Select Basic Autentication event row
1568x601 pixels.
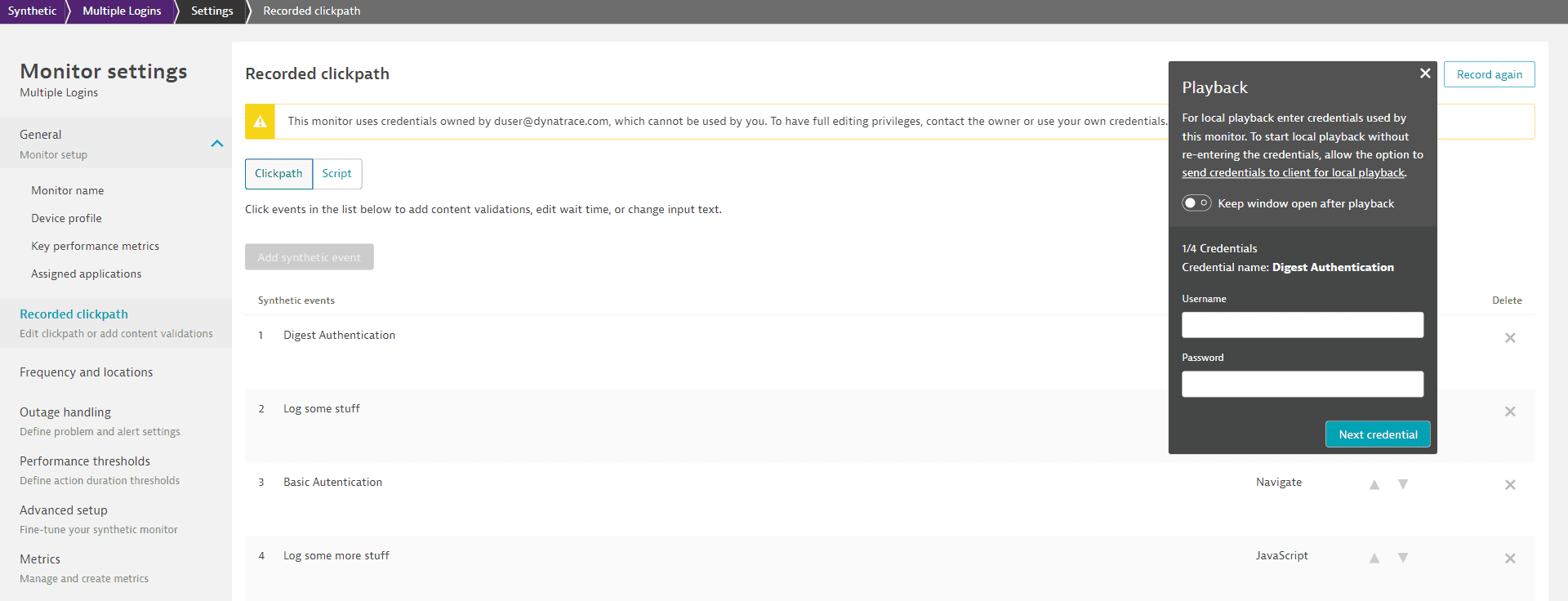890,499
